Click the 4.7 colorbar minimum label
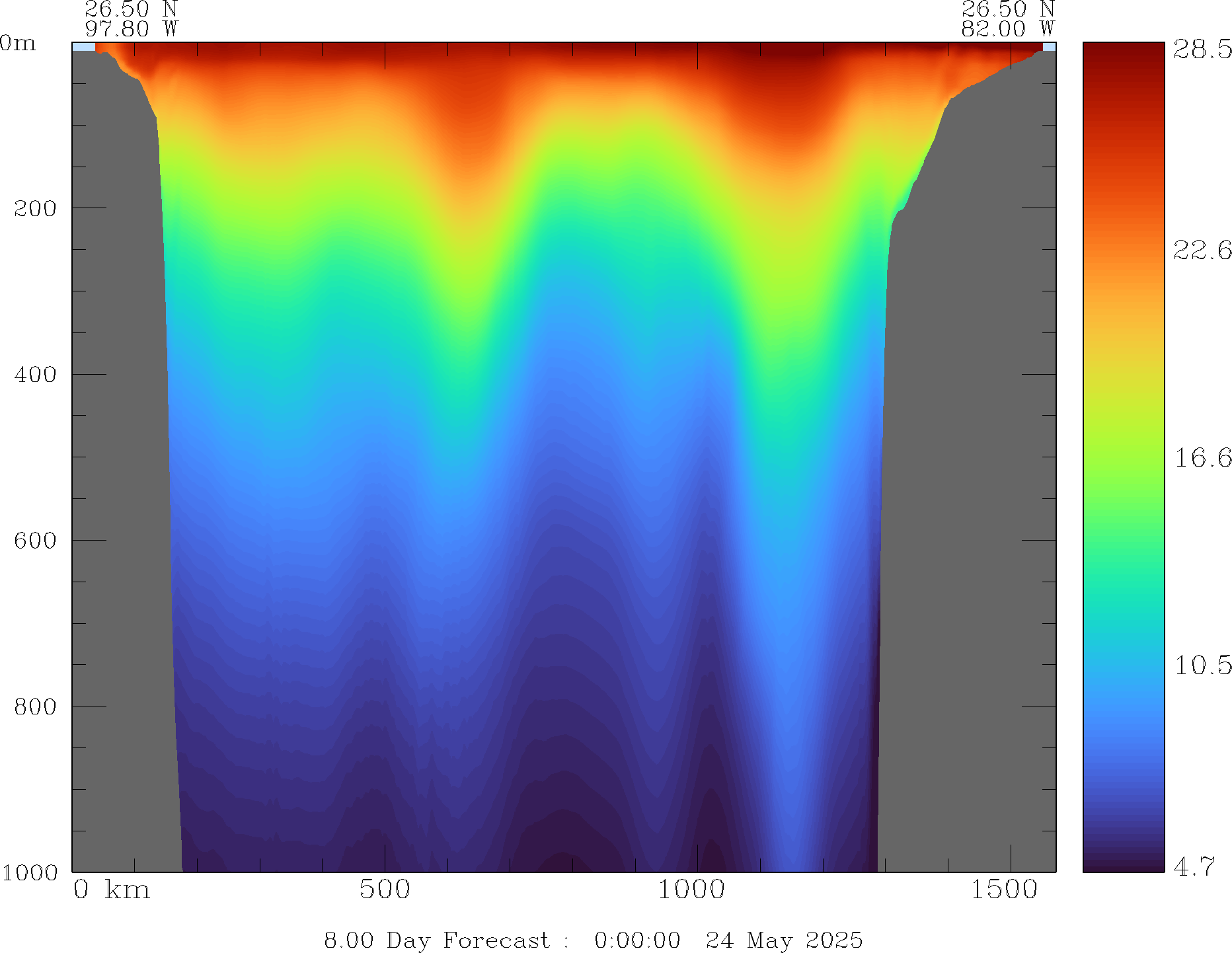 tap(1194, 866)
